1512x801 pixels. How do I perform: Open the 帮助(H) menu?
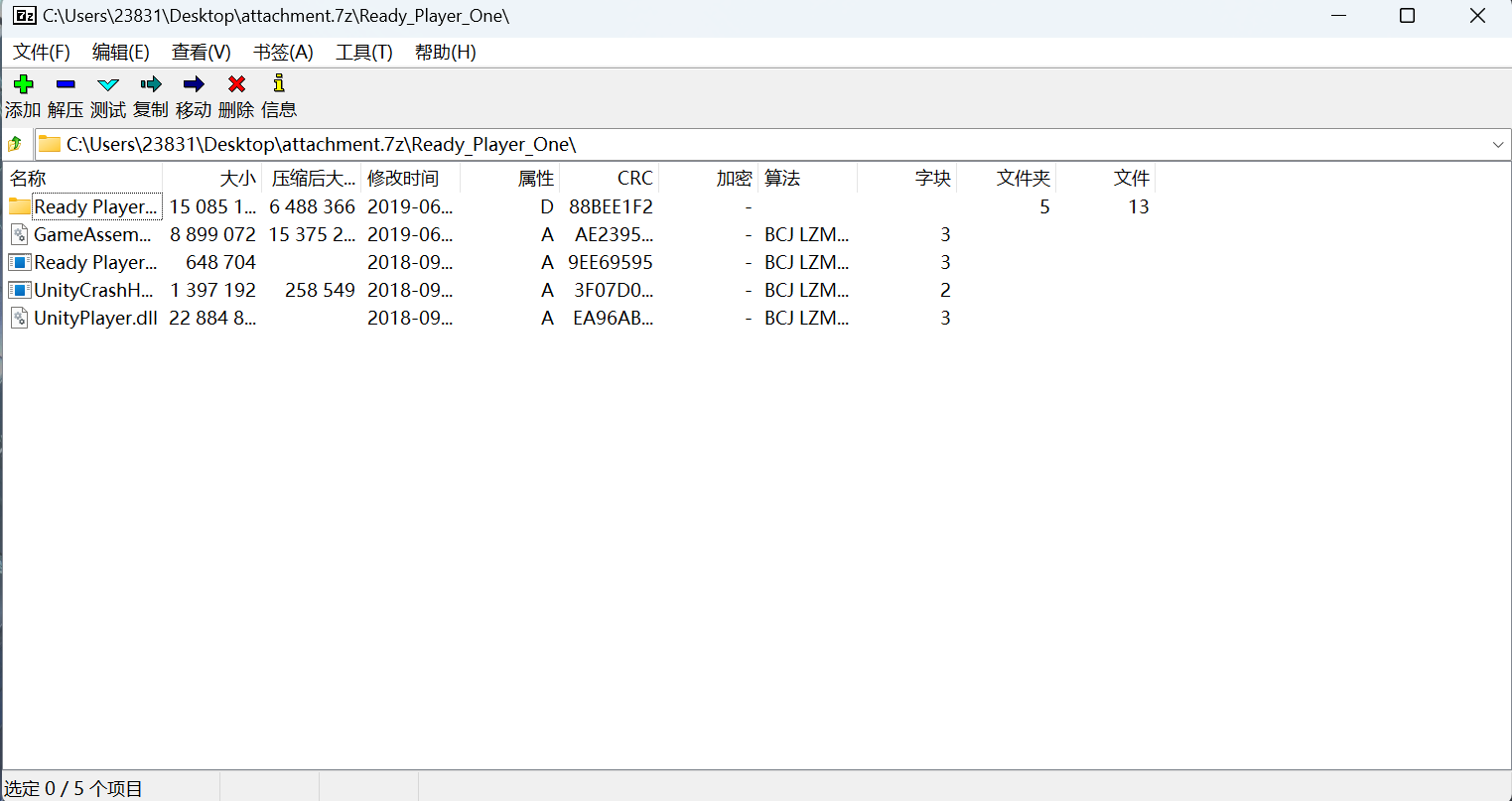(446, 53)
